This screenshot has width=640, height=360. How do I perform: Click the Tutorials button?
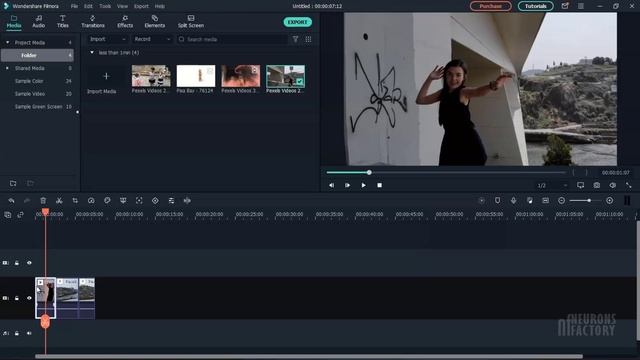536,6
